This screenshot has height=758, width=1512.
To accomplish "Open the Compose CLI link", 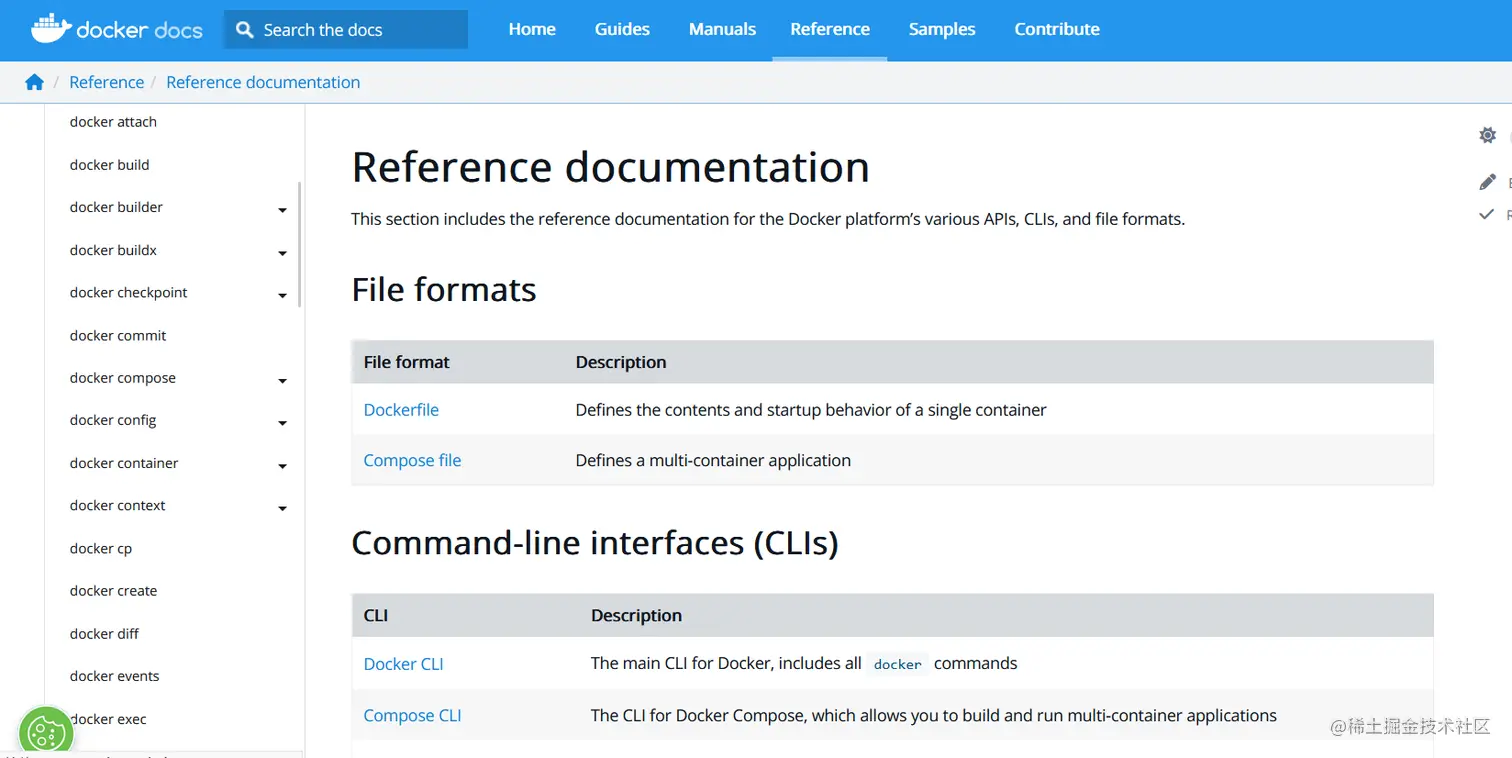I will point(412,716).
